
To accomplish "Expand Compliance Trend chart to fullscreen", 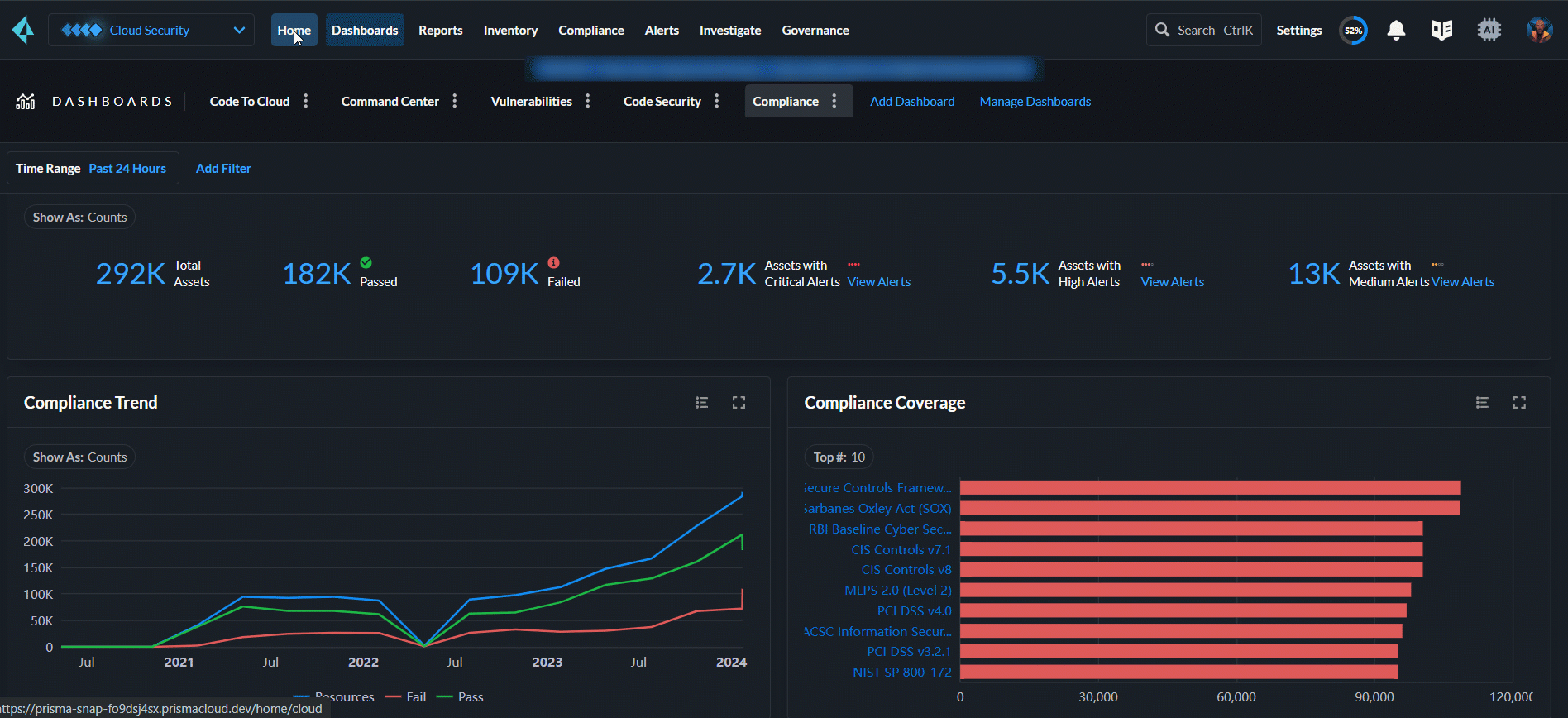I will [739, 403].
